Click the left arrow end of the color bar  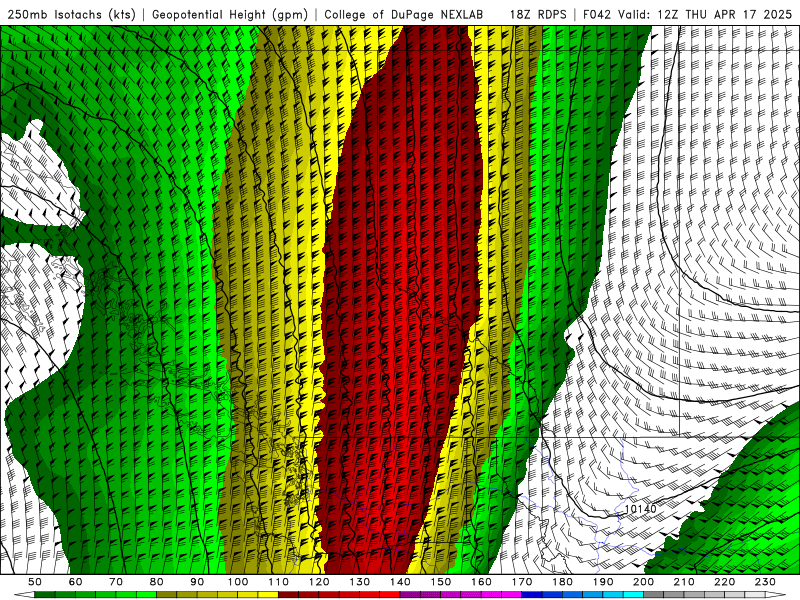click(24, 595)
